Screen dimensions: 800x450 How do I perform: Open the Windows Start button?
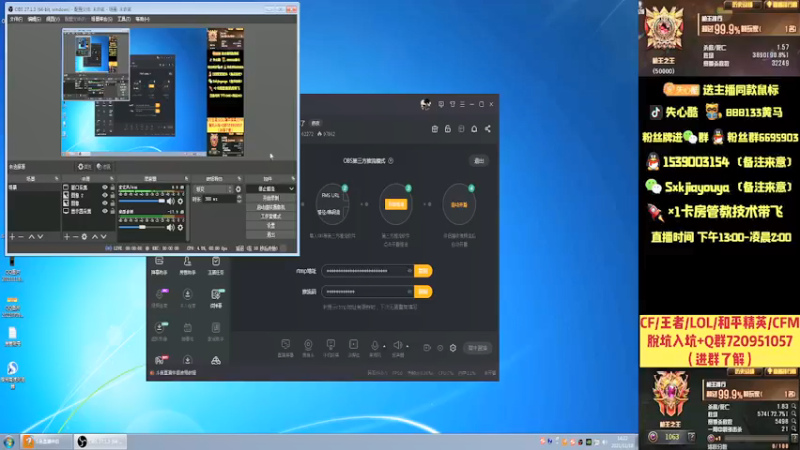coord(9,442)
